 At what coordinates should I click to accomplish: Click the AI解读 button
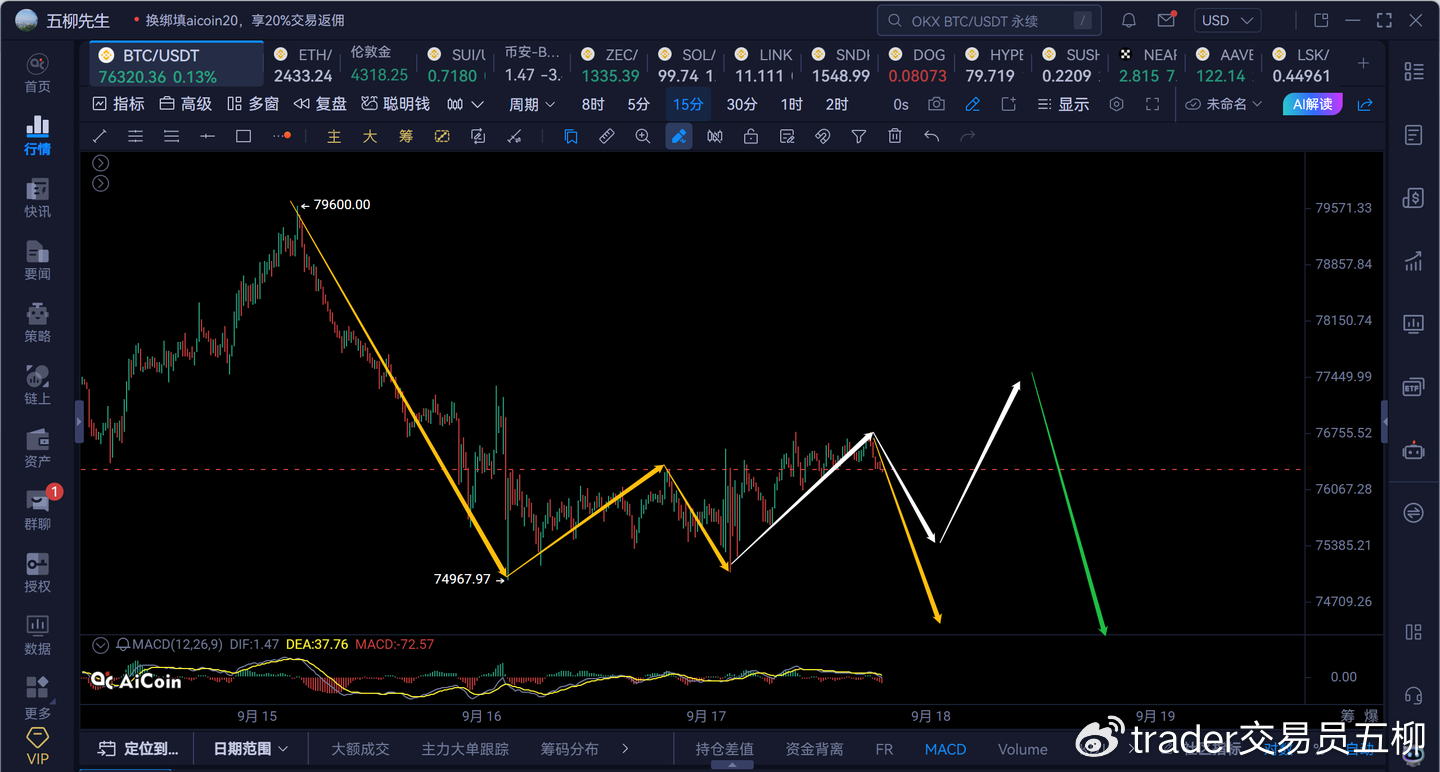coord(1313,104)
